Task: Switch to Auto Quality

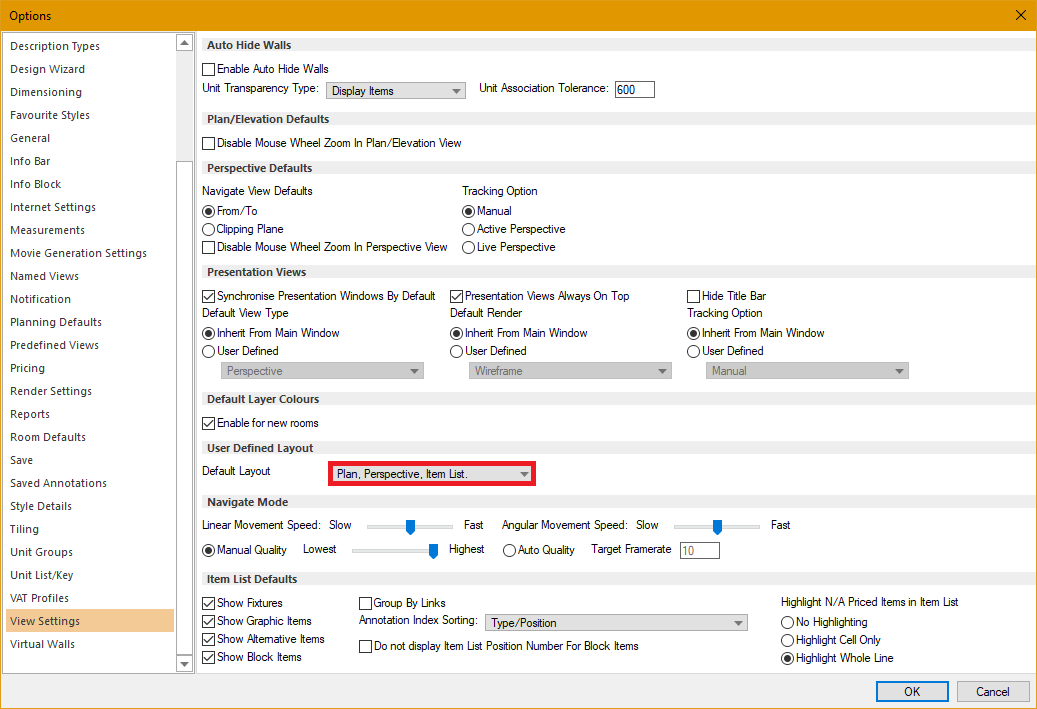Action: (x=511, y=549)
